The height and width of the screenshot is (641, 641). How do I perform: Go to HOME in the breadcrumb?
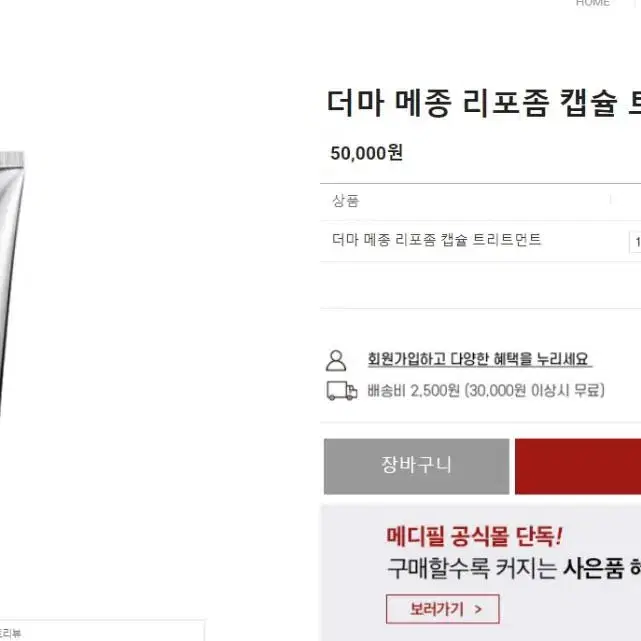coord(592,3)
